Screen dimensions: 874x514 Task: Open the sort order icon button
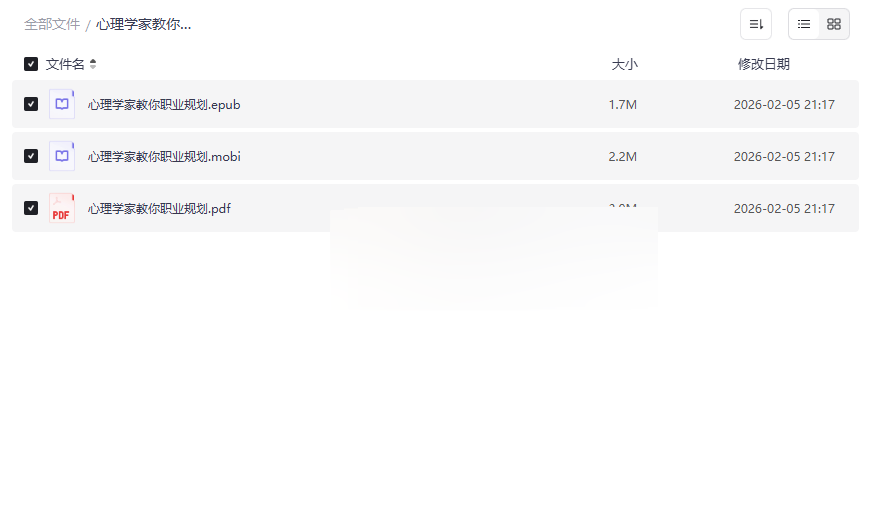756,24
